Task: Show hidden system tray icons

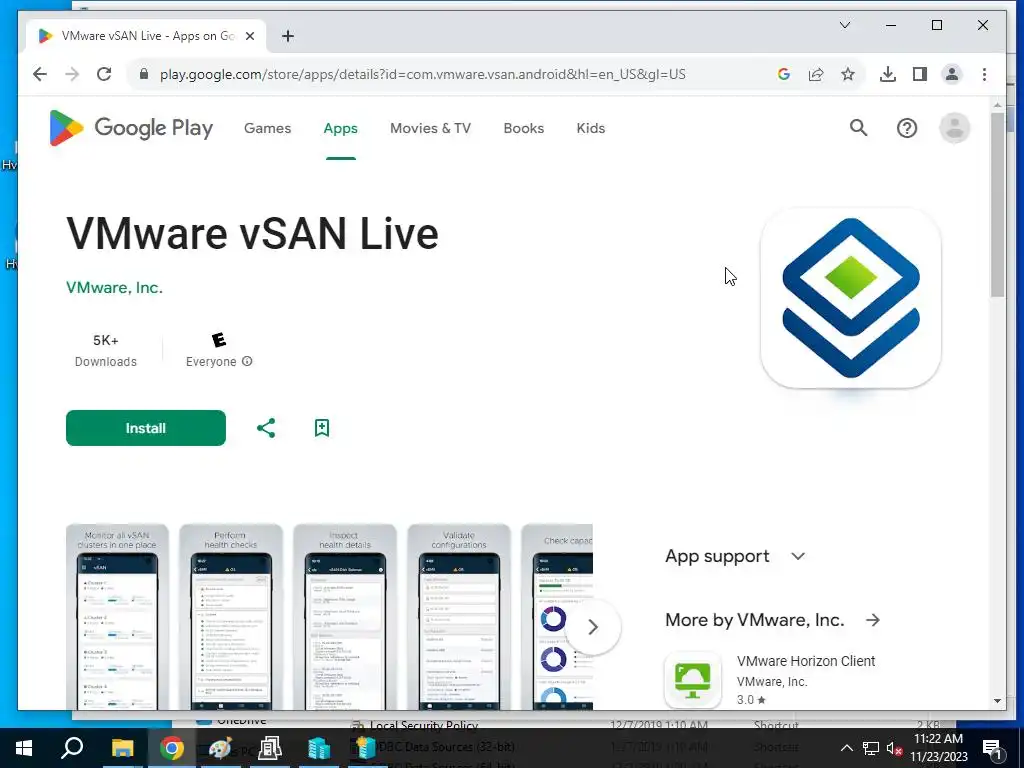Action: (x=846, y=748)
